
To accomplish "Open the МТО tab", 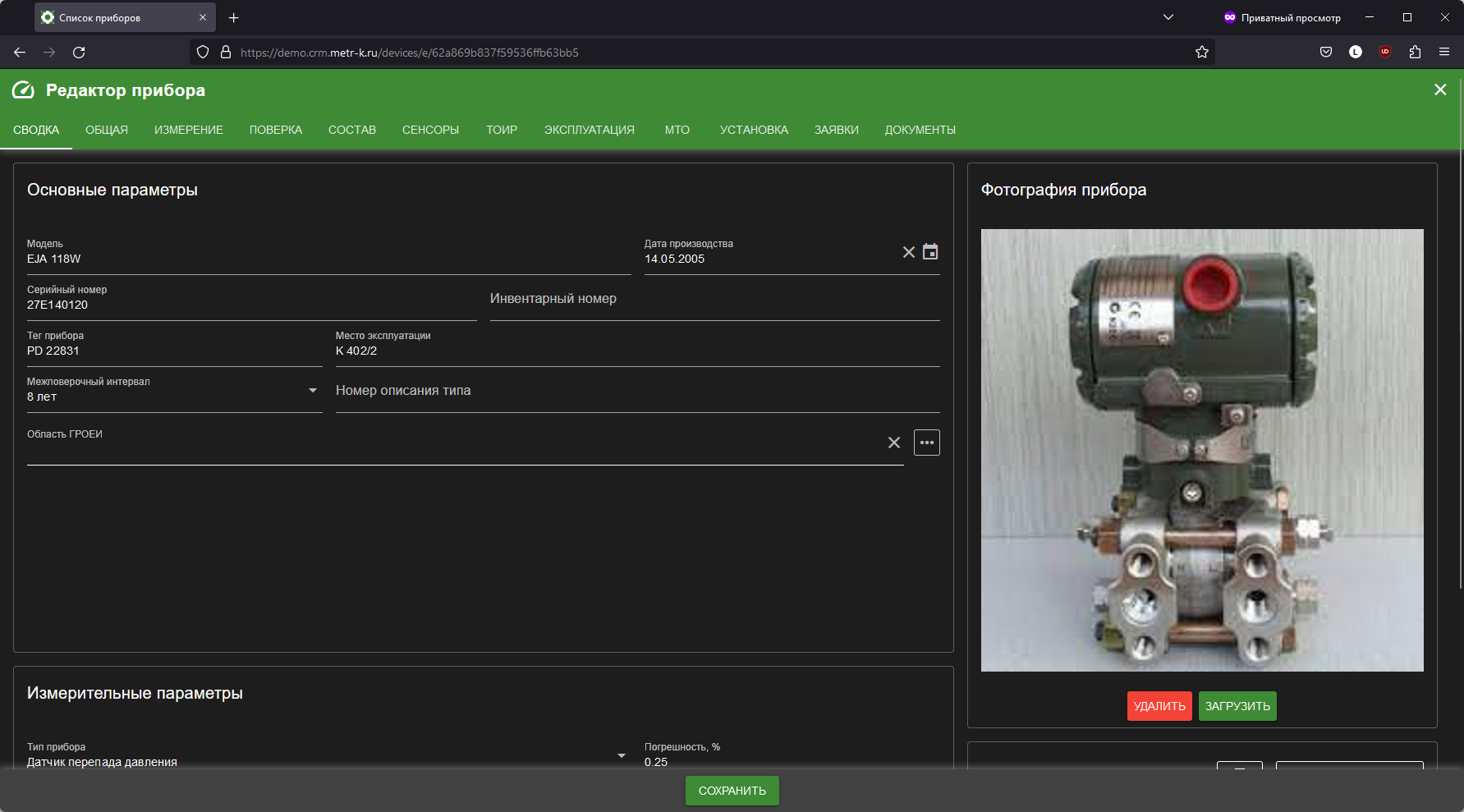I will (x=677, y=130).
